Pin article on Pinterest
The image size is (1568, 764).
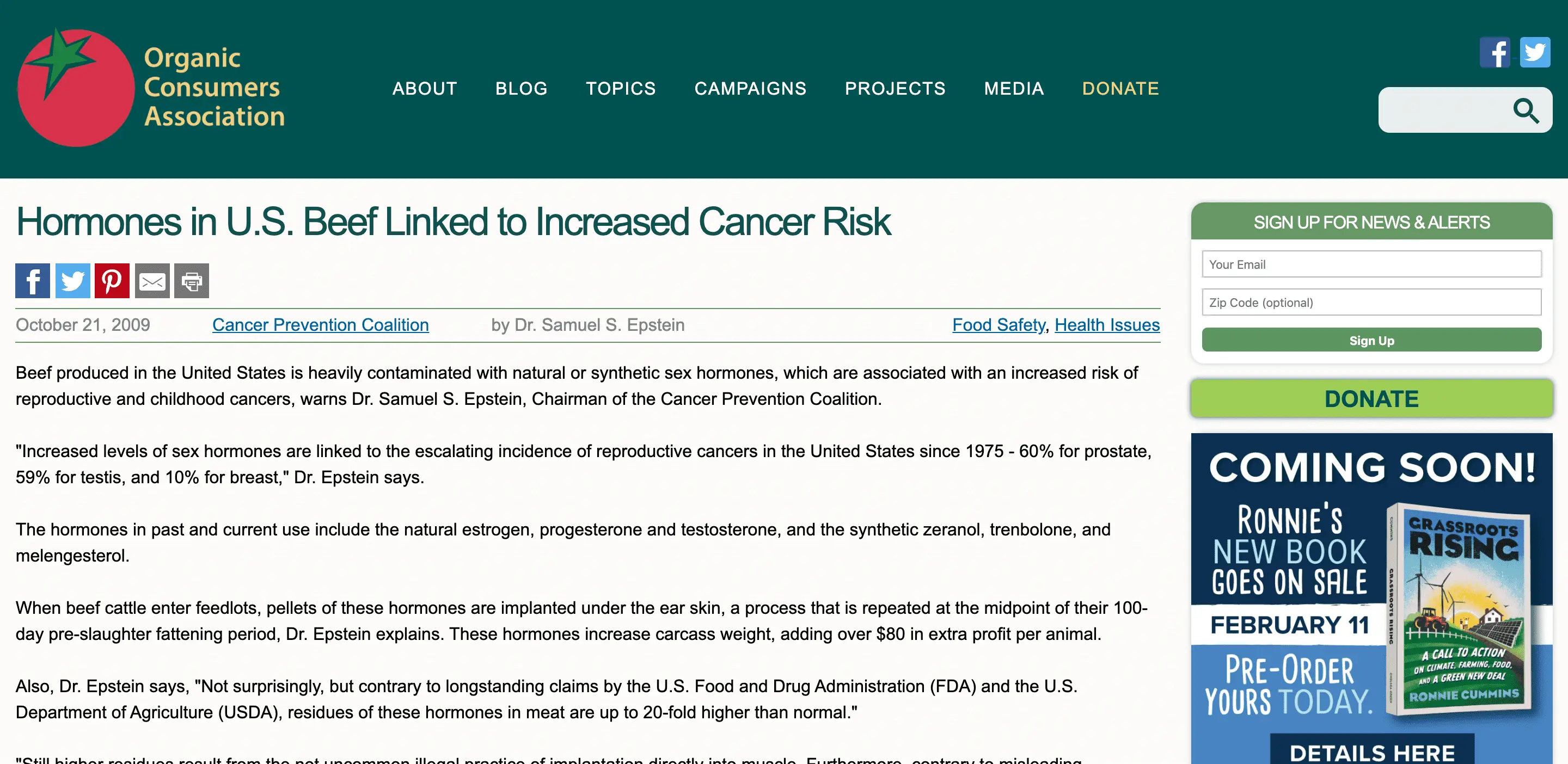coord(112,281)
